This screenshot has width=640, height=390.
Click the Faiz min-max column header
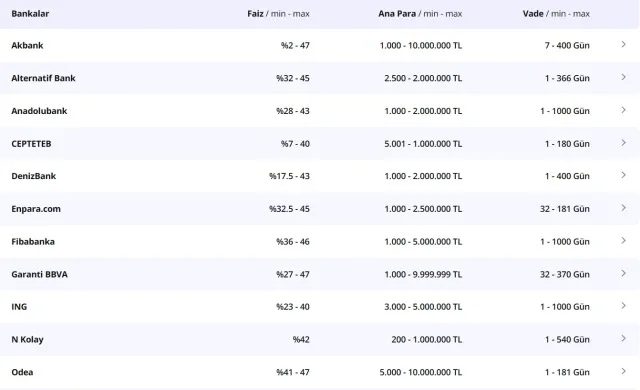click(x=278, y=13)
